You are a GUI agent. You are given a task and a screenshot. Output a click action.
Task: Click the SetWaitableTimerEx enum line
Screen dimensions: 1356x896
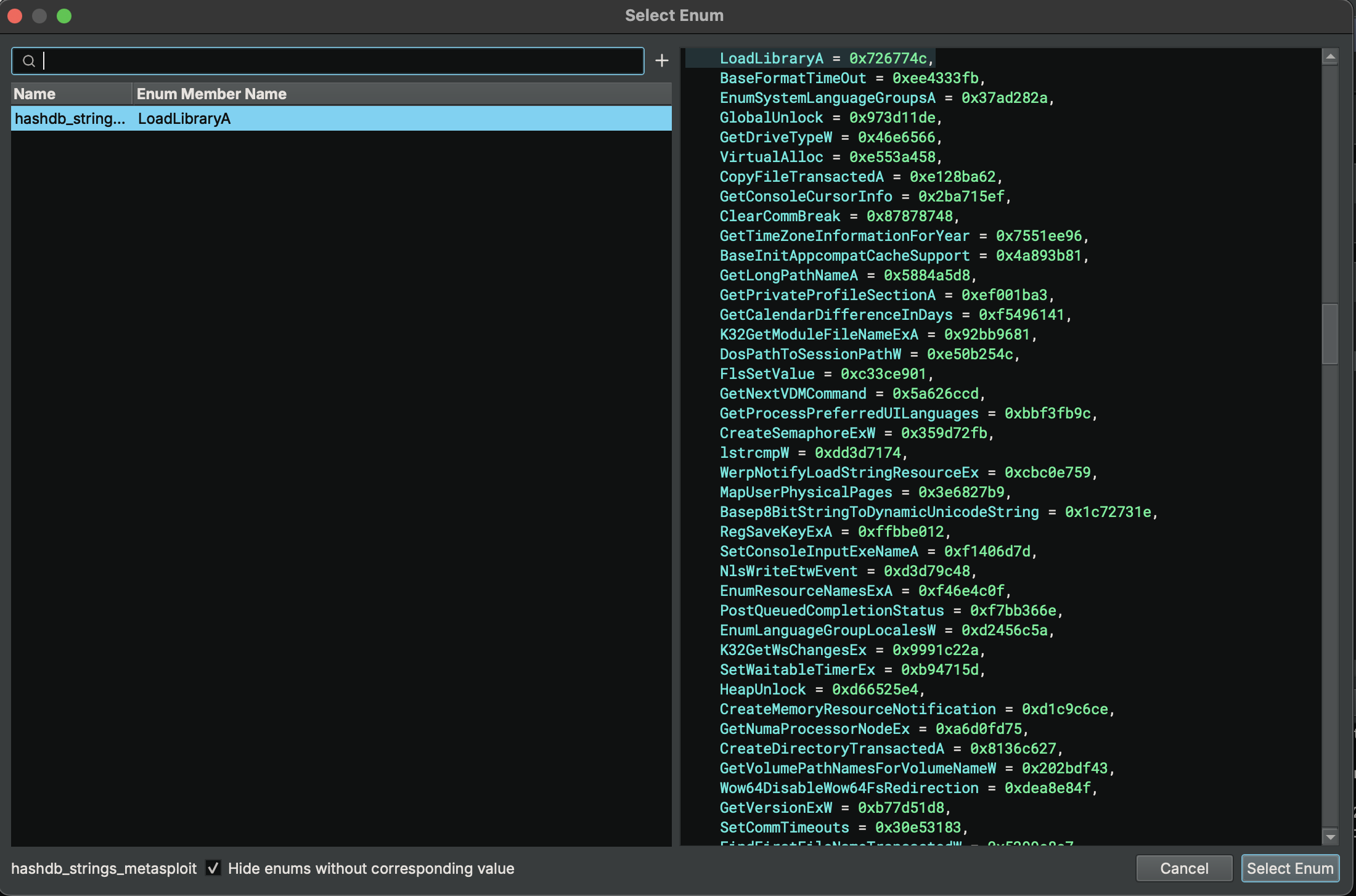(852, 670)
